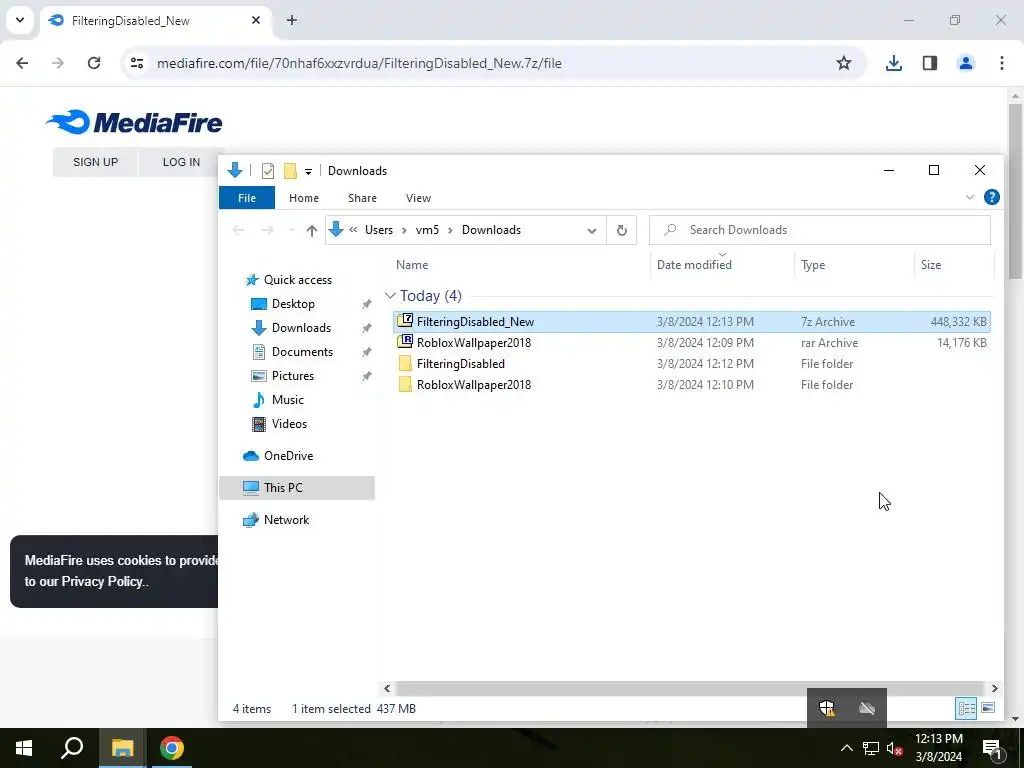Viewport: 1024px width, 768px height.
Task: Switch to details view icon
Action: [967, 708]
